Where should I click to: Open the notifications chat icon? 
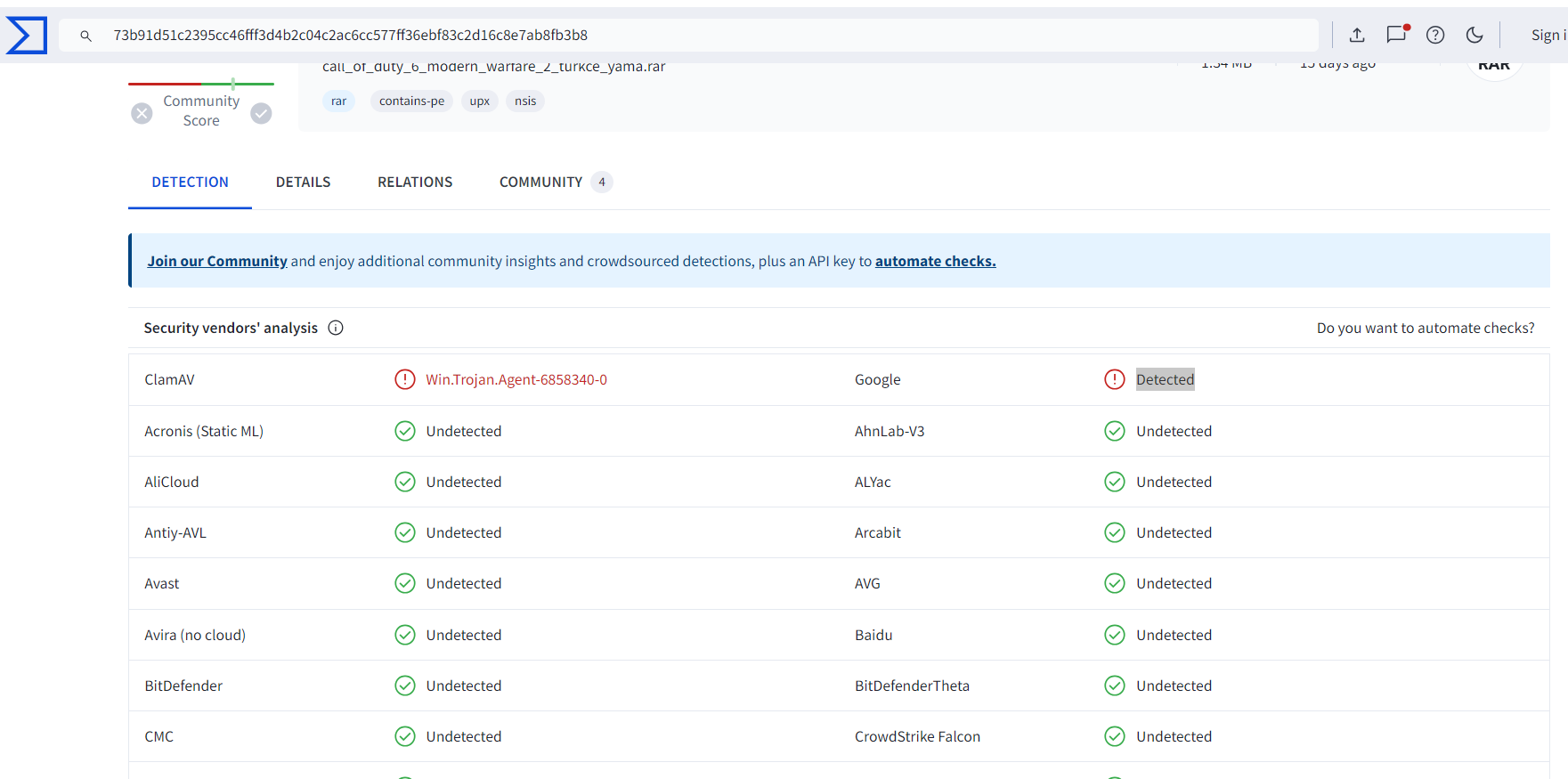point(1397,35)
